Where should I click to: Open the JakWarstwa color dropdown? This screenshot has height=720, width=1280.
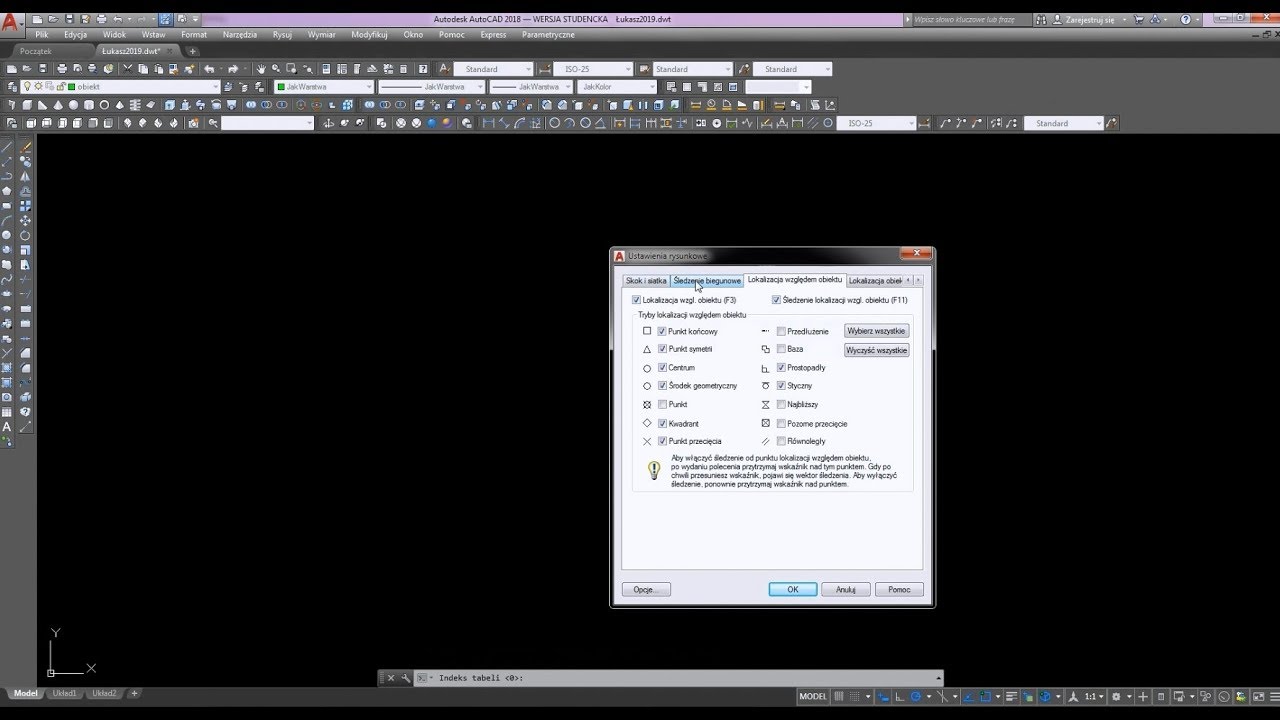click(323, 87)
